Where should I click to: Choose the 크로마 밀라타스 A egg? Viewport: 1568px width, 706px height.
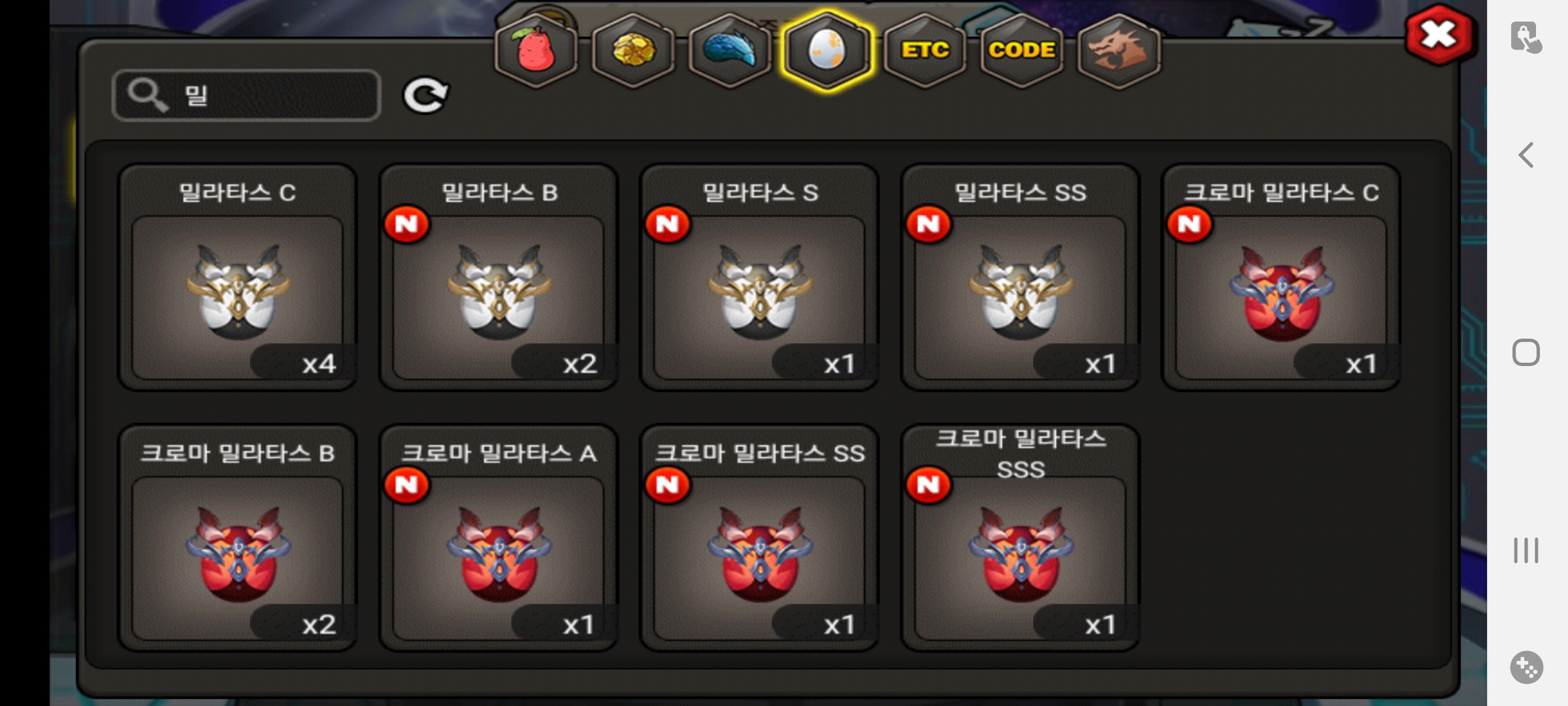click(498, 538)
